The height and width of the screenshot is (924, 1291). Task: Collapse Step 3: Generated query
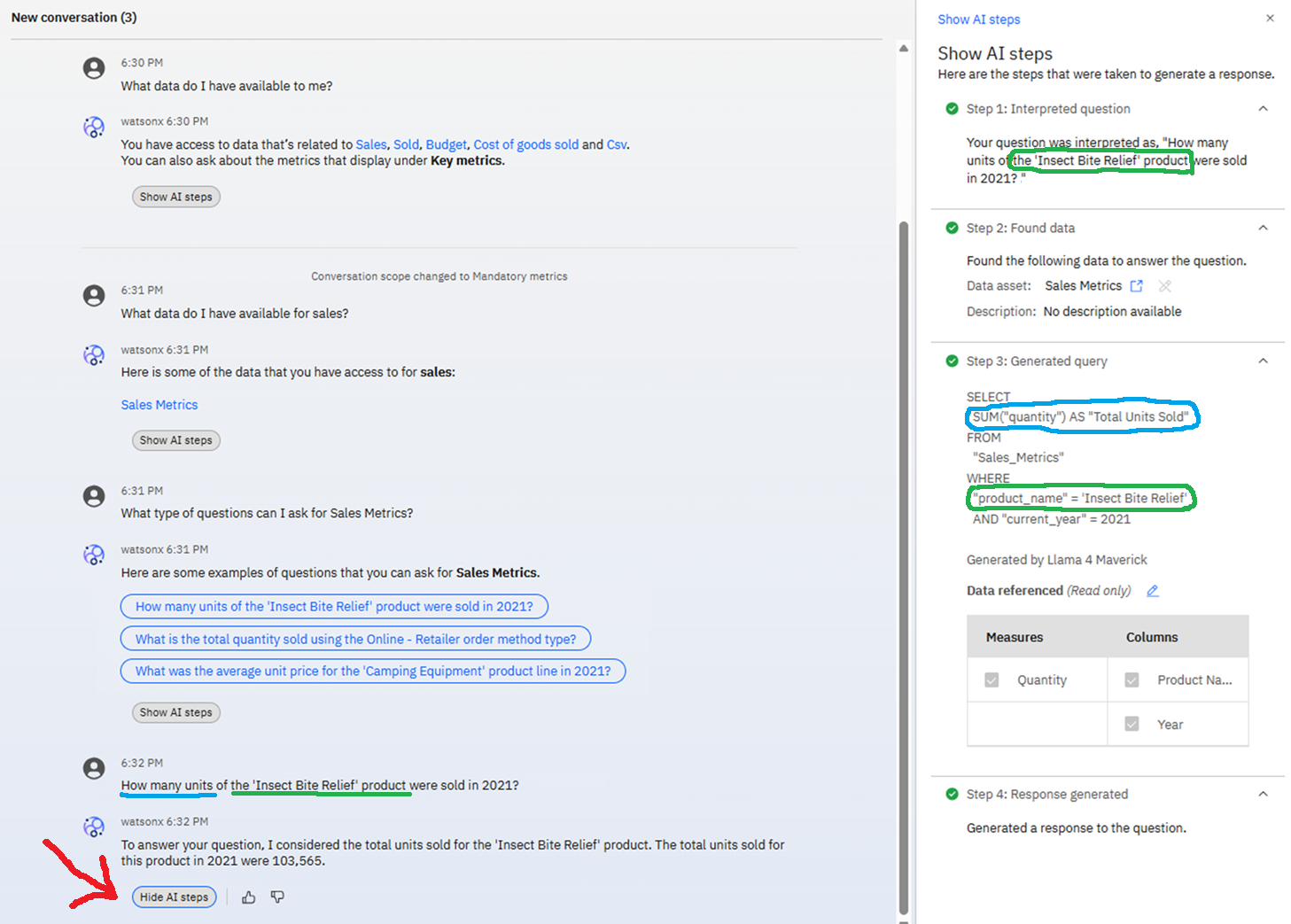tap(1263, 361)
